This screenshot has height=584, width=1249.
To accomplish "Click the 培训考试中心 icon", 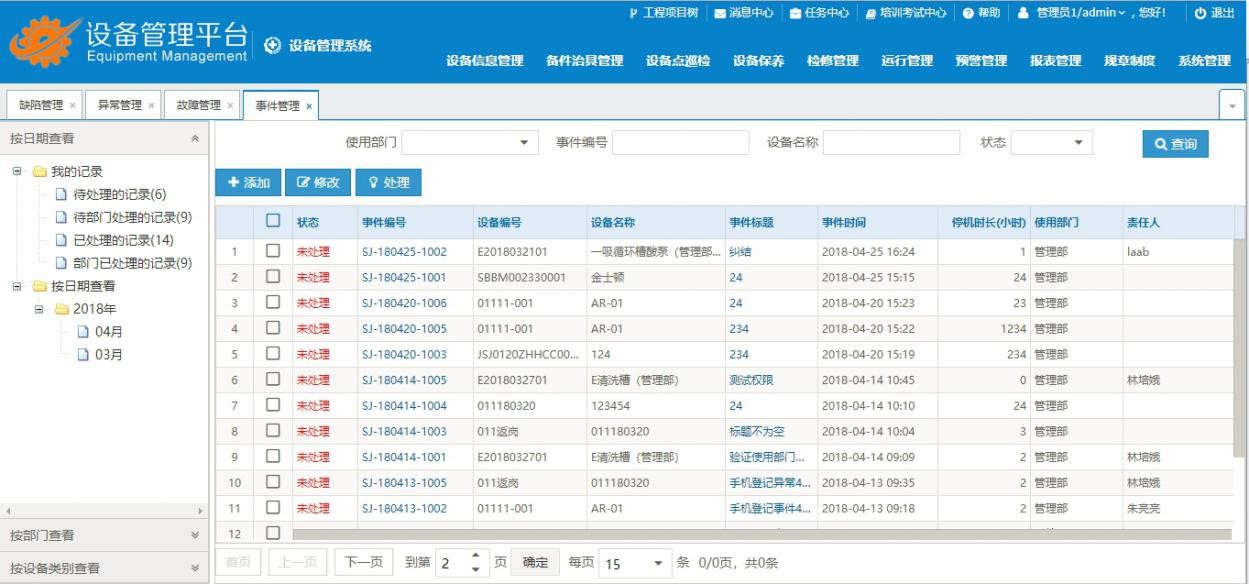I will 871,12.
